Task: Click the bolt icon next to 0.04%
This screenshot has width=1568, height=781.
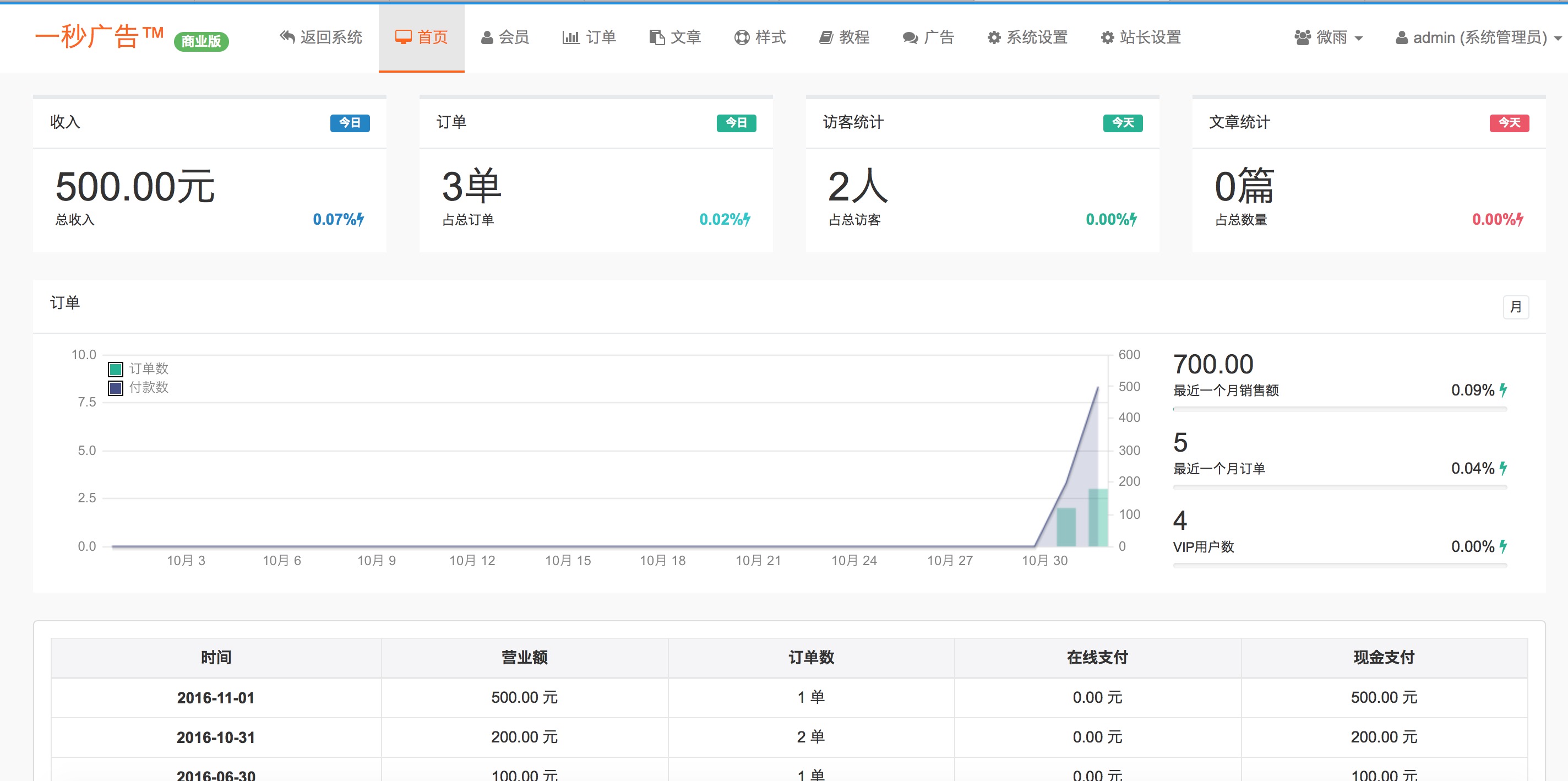Action: pyautogui.click(x=1504, y=469)
